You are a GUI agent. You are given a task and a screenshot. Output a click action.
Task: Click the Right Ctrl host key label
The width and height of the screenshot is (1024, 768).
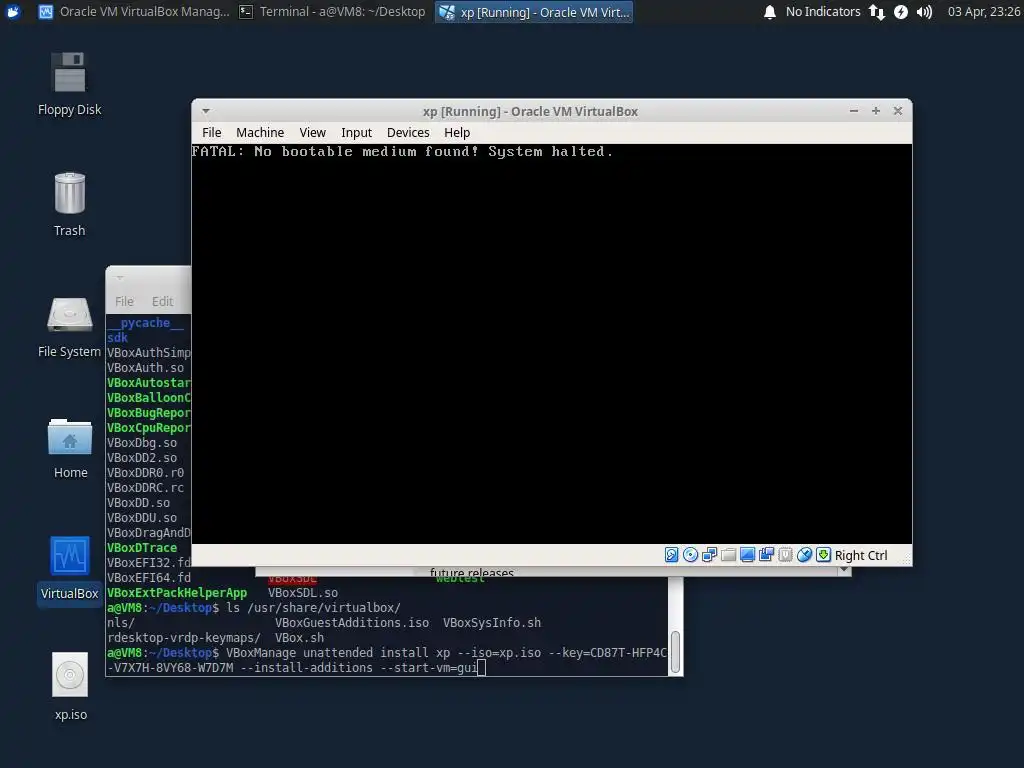pyautogui.click(x=861, y=556)
